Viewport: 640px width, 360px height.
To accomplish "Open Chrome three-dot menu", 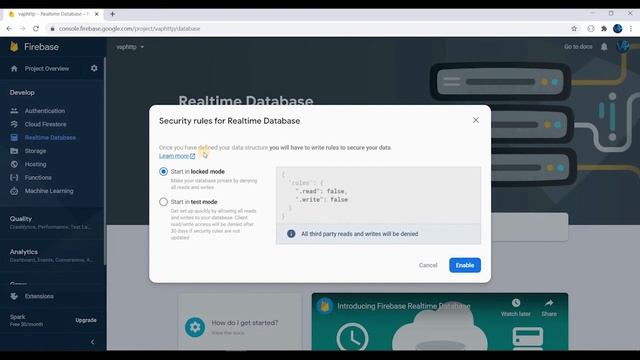I will click(x=631, y=29).
